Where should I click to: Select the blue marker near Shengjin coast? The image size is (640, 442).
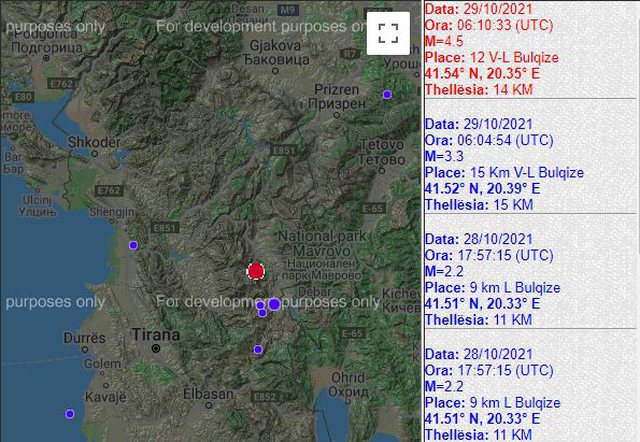click(133, 245)
